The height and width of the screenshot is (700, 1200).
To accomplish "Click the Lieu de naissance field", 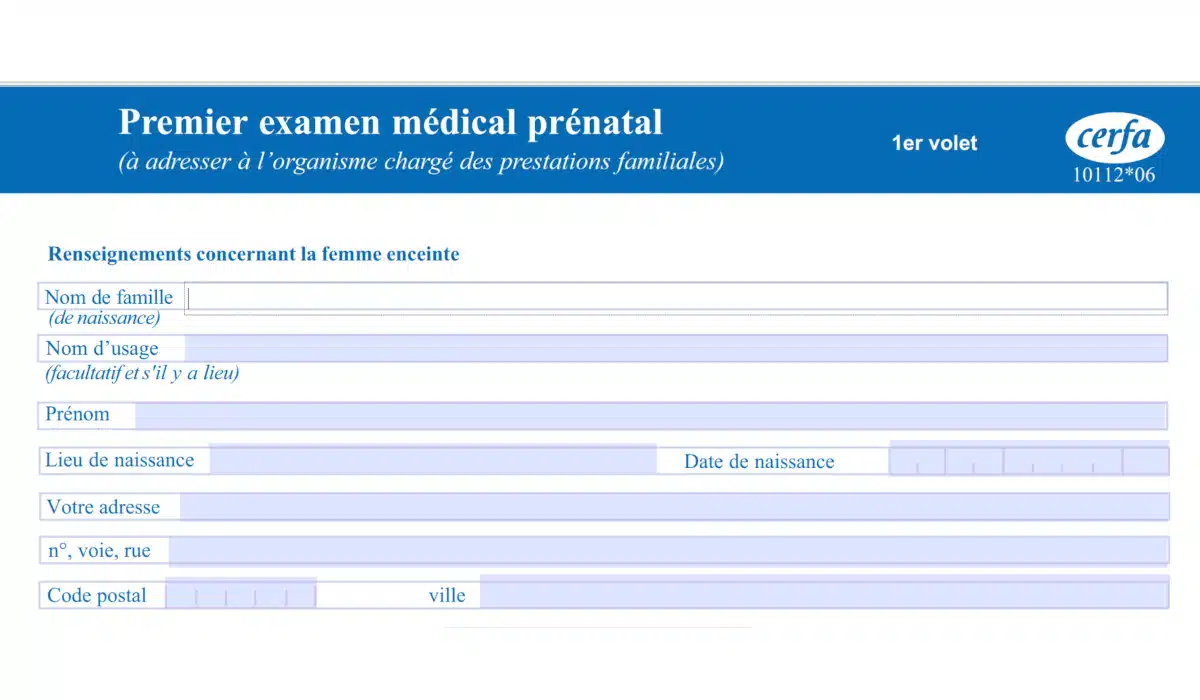I will coord(432,461).
